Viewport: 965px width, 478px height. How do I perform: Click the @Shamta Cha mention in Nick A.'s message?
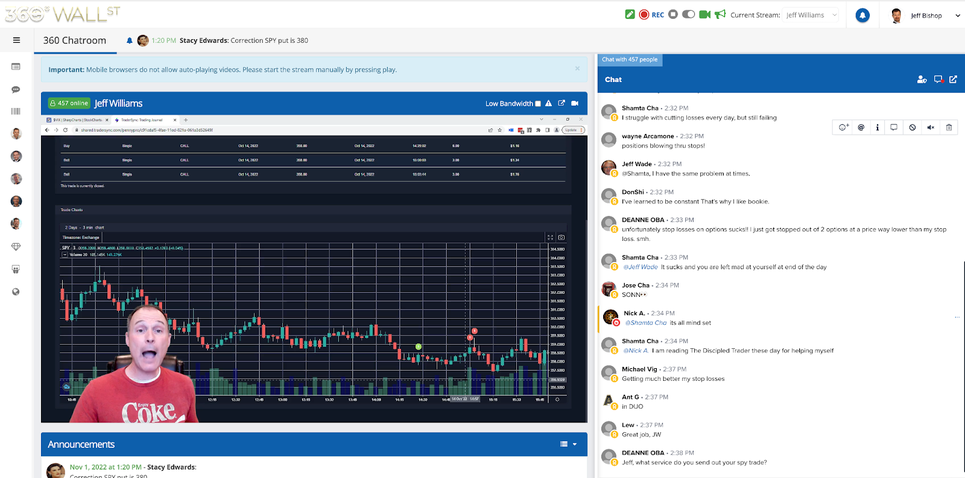[646, 322]
